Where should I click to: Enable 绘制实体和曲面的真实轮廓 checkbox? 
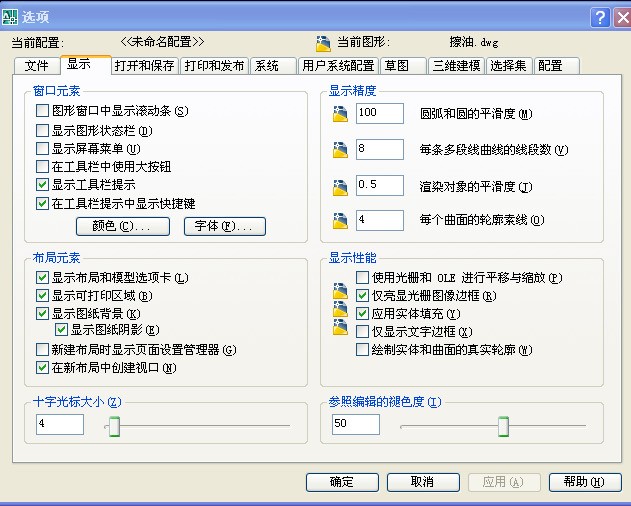[363, 349]
